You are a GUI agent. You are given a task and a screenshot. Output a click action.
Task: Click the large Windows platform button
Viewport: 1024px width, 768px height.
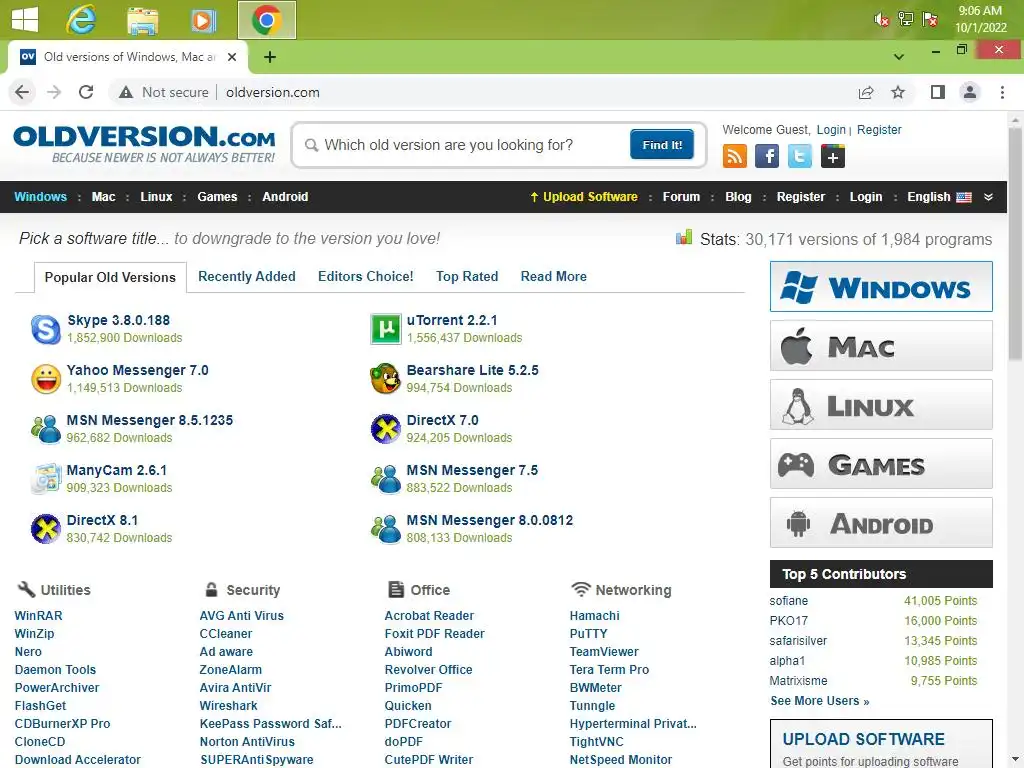[881, 287]
